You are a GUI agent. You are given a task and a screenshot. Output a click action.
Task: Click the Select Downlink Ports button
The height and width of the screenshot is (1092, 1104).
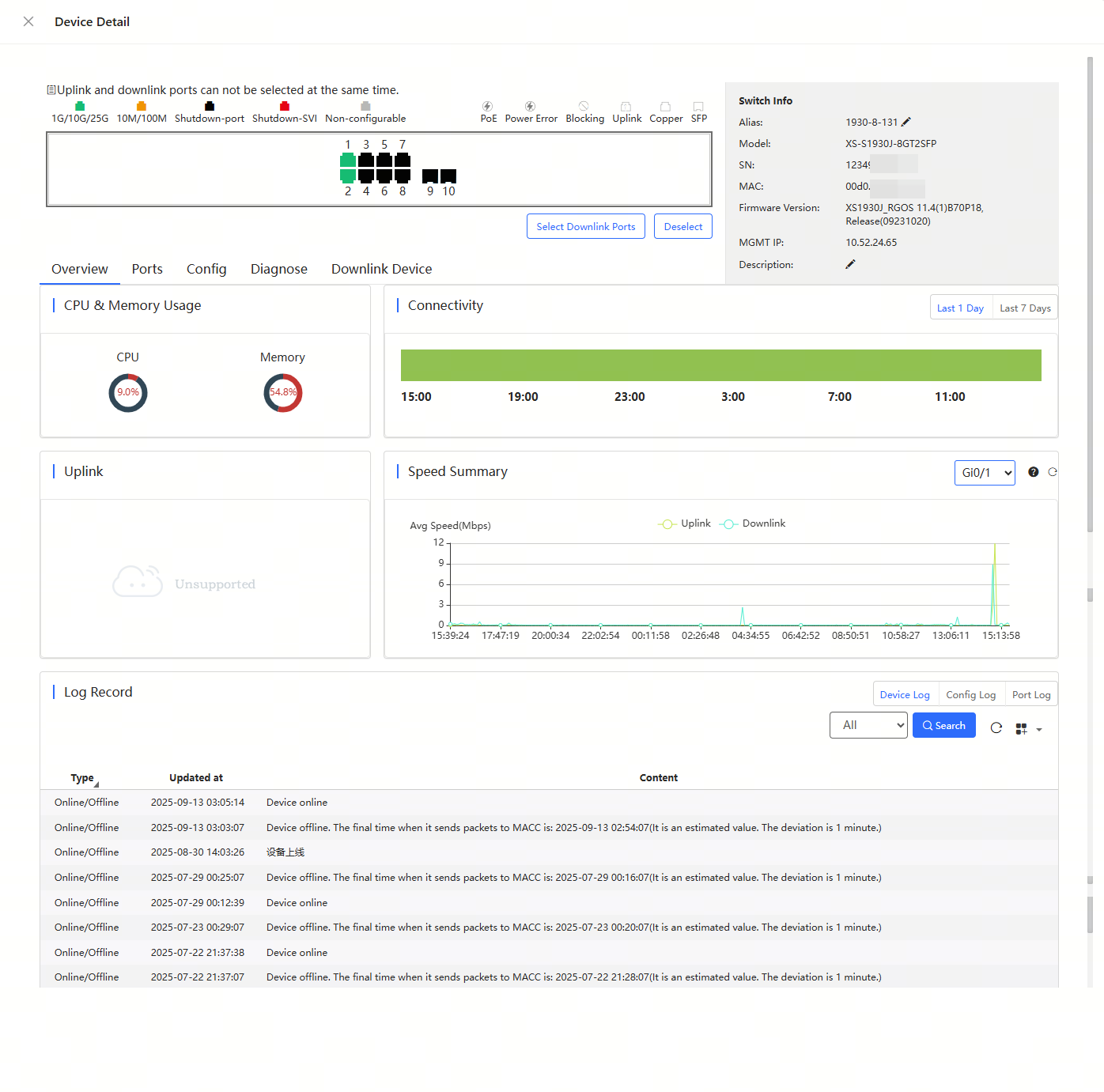click(x=585, y=227)
